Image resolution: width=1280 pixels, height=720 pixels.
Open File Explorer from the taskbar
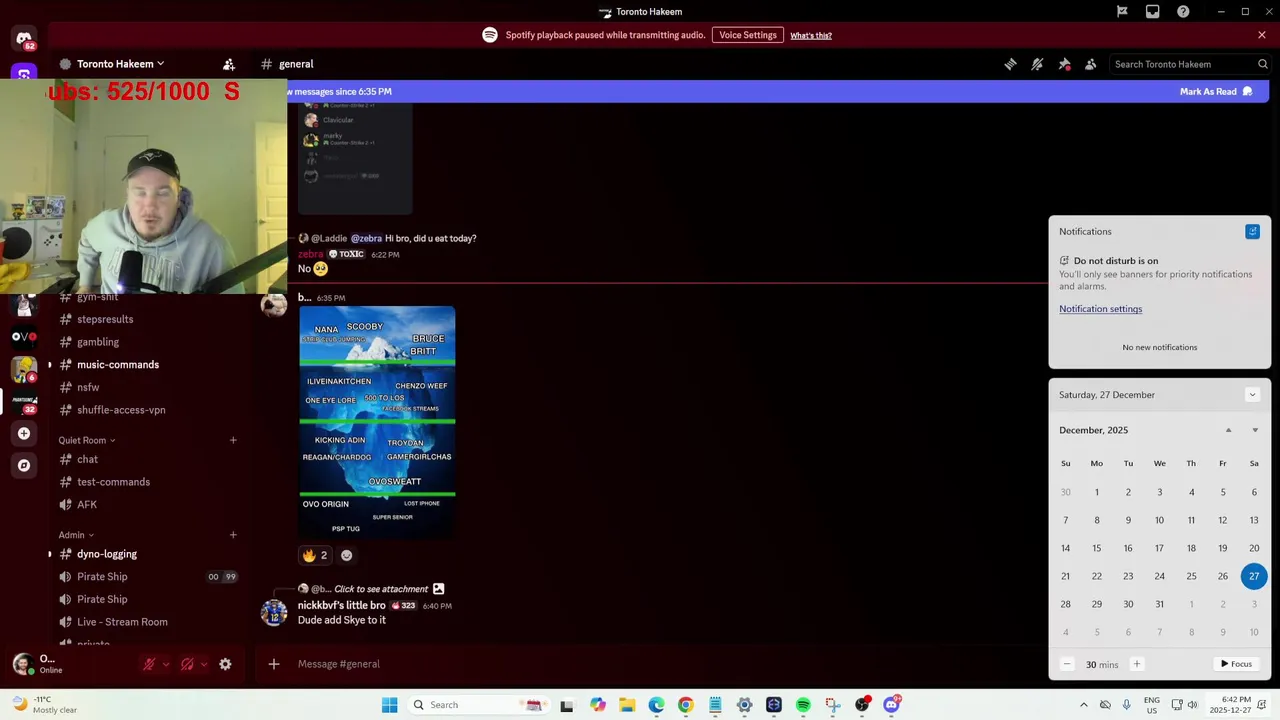[x=627, y=705]
